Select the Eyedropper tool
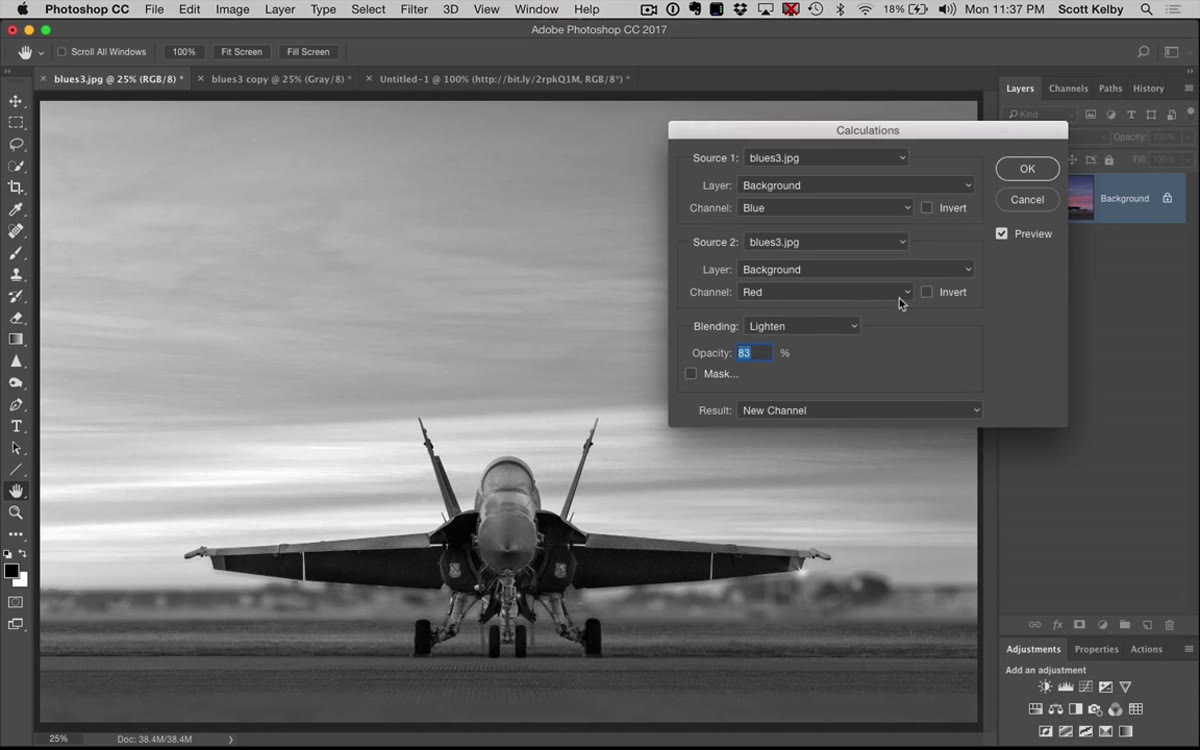 16,209
